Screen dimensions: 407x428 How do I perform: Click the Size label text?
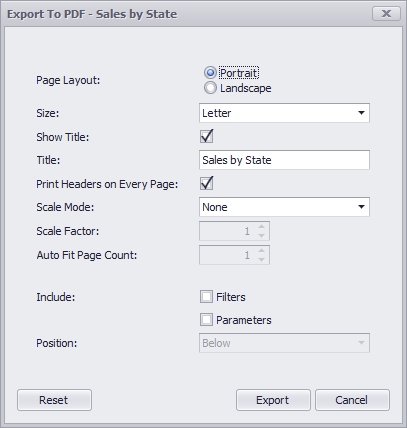[47, 113]
